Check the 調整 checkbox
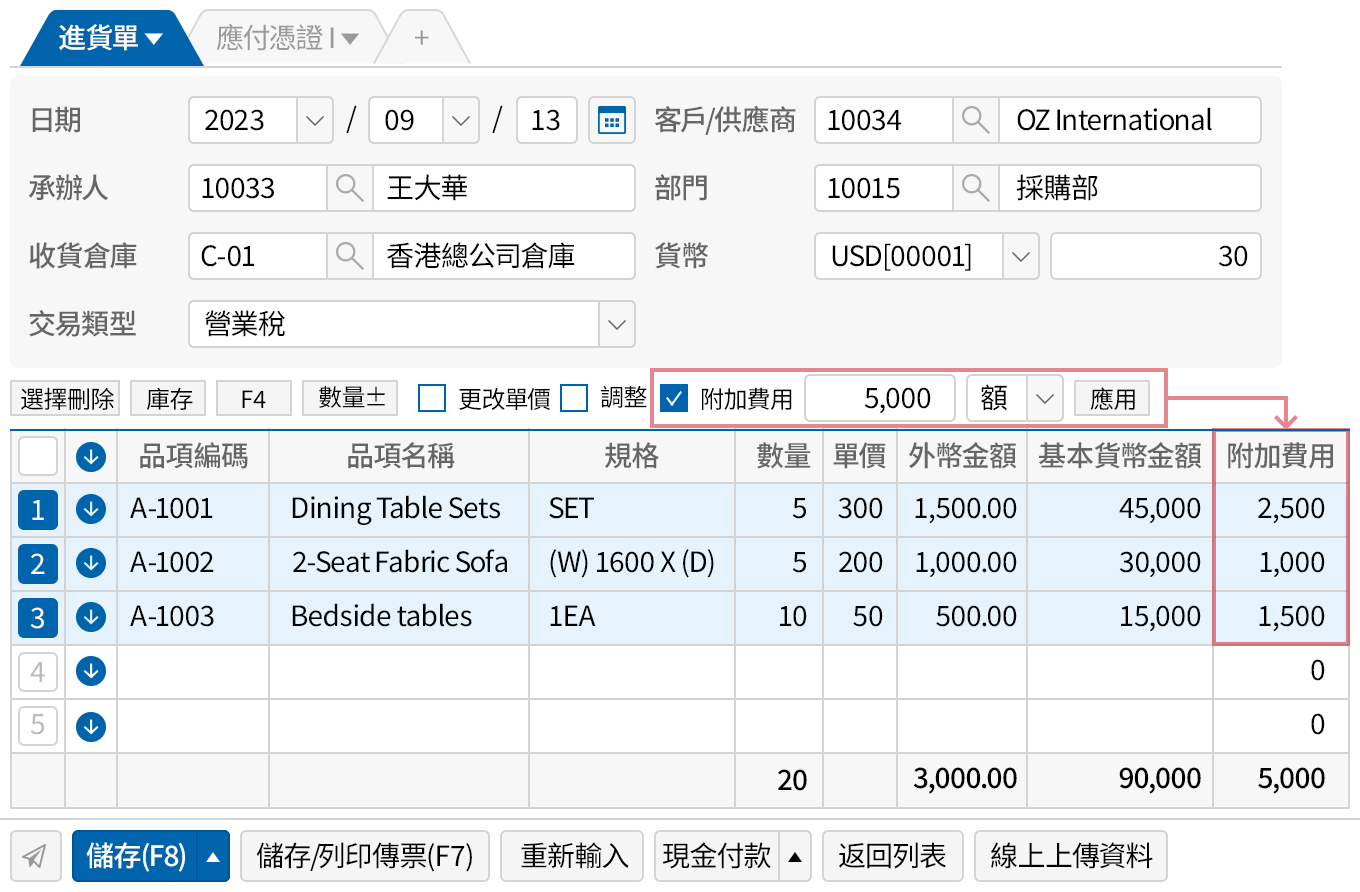Viewport: 1360px width, 892px height. (x=574, y=398)
